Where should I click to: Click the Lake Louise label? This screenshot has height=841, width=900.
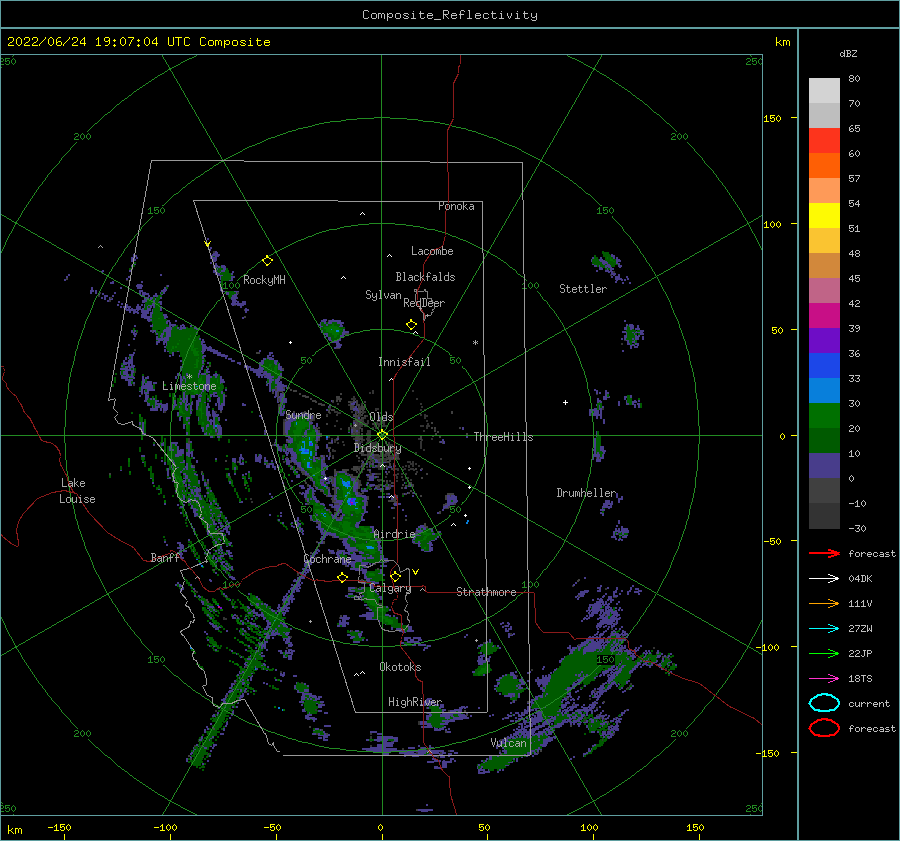(x=77, y=491)
